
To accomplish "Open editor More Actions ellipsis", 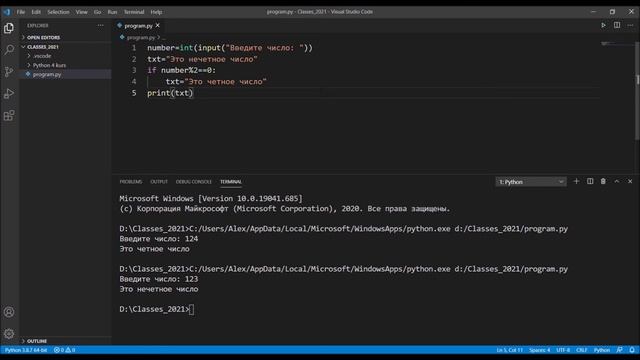I will pos(630,25).
